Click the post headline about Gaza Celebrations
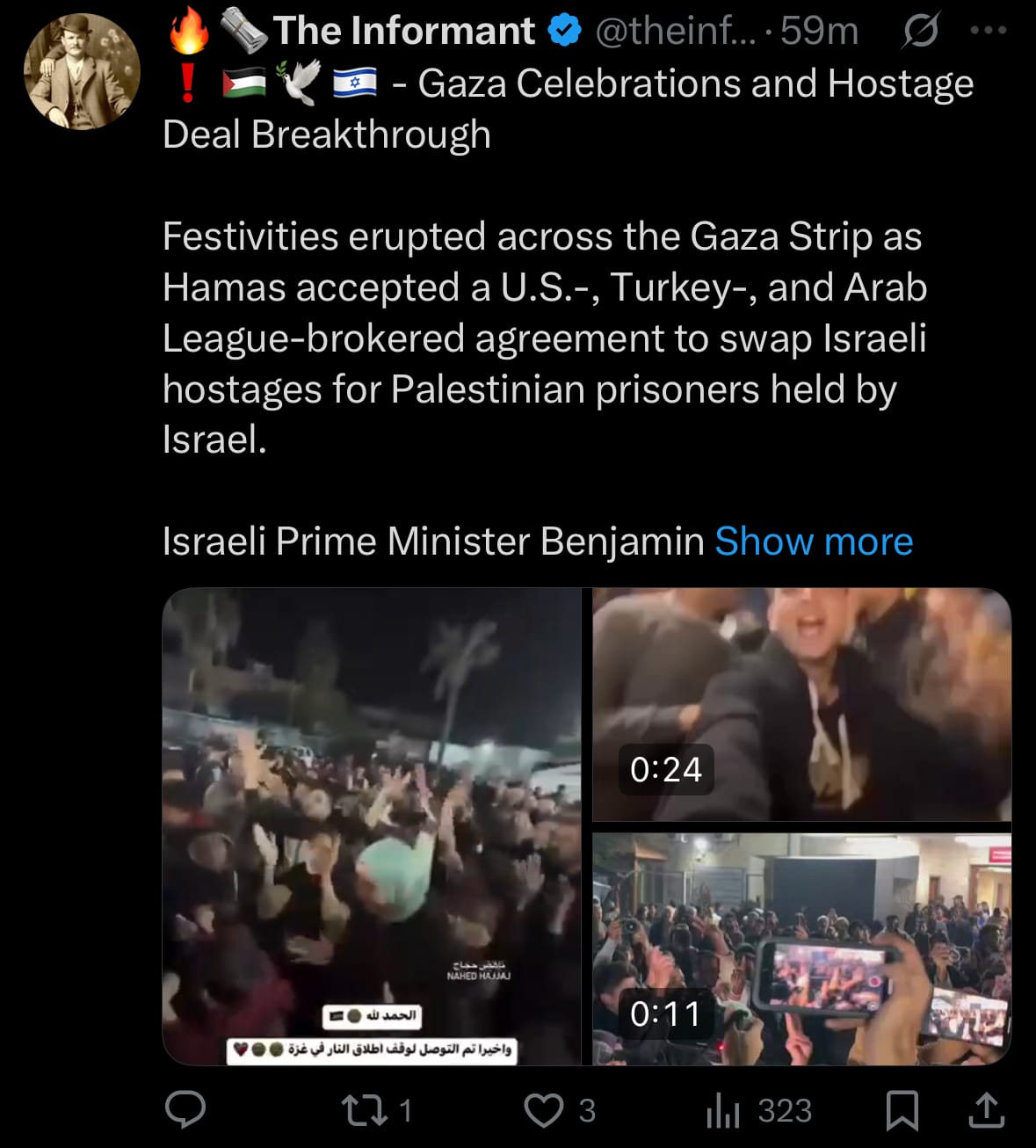The height and width of the screenshot is (1148, 1036). point(568,109)
